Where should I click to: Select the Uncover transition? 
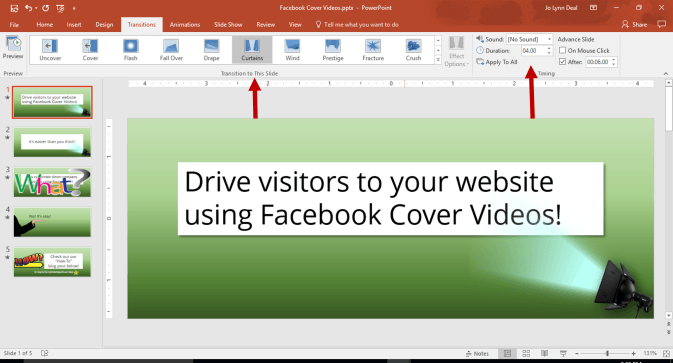[50, 50]
